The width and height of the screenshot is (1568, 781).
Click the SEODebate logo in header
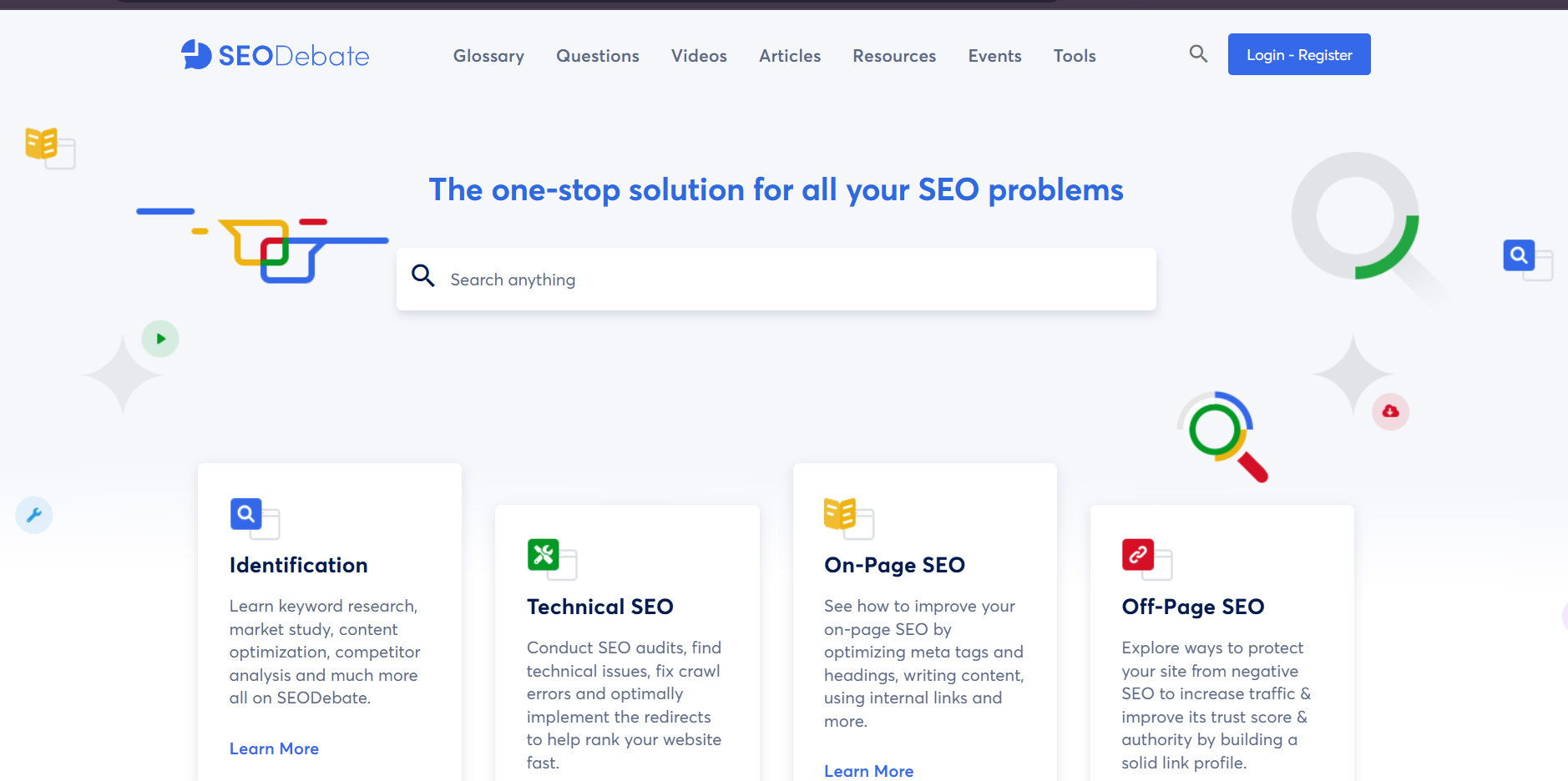coord(275,55)
